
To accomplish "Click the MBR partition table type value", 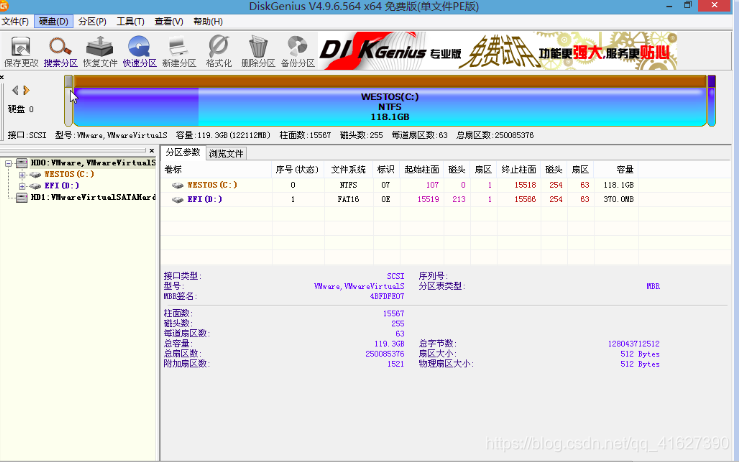I will tap(653, 286).
